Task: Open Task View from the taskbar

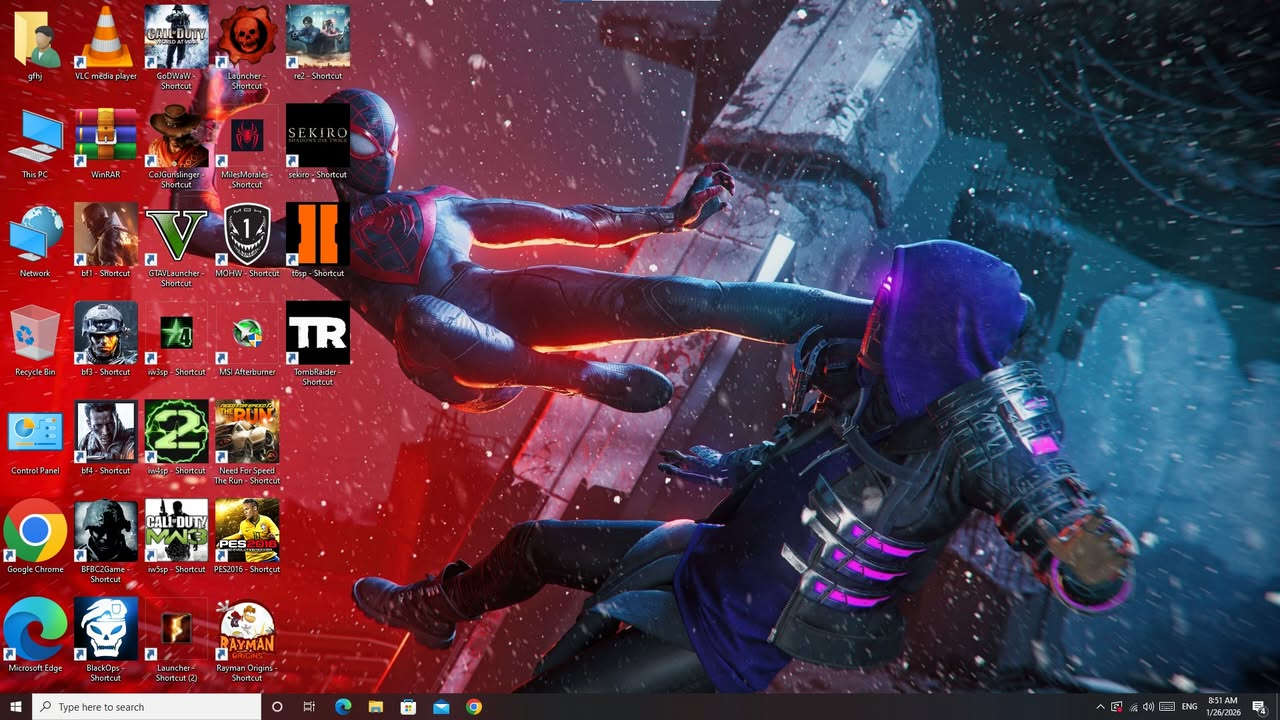Action: [x=309, y=707]
